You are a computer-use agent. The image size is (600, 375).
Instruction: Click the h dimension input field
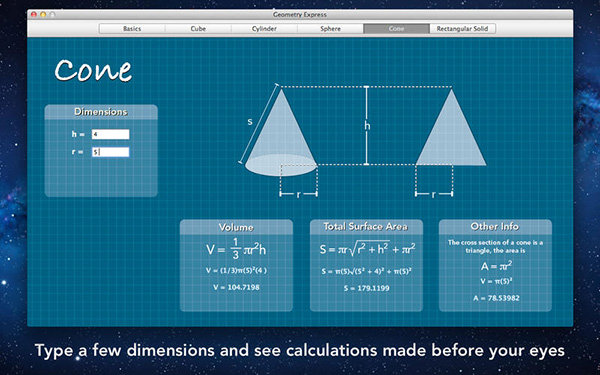click(111, 134)
